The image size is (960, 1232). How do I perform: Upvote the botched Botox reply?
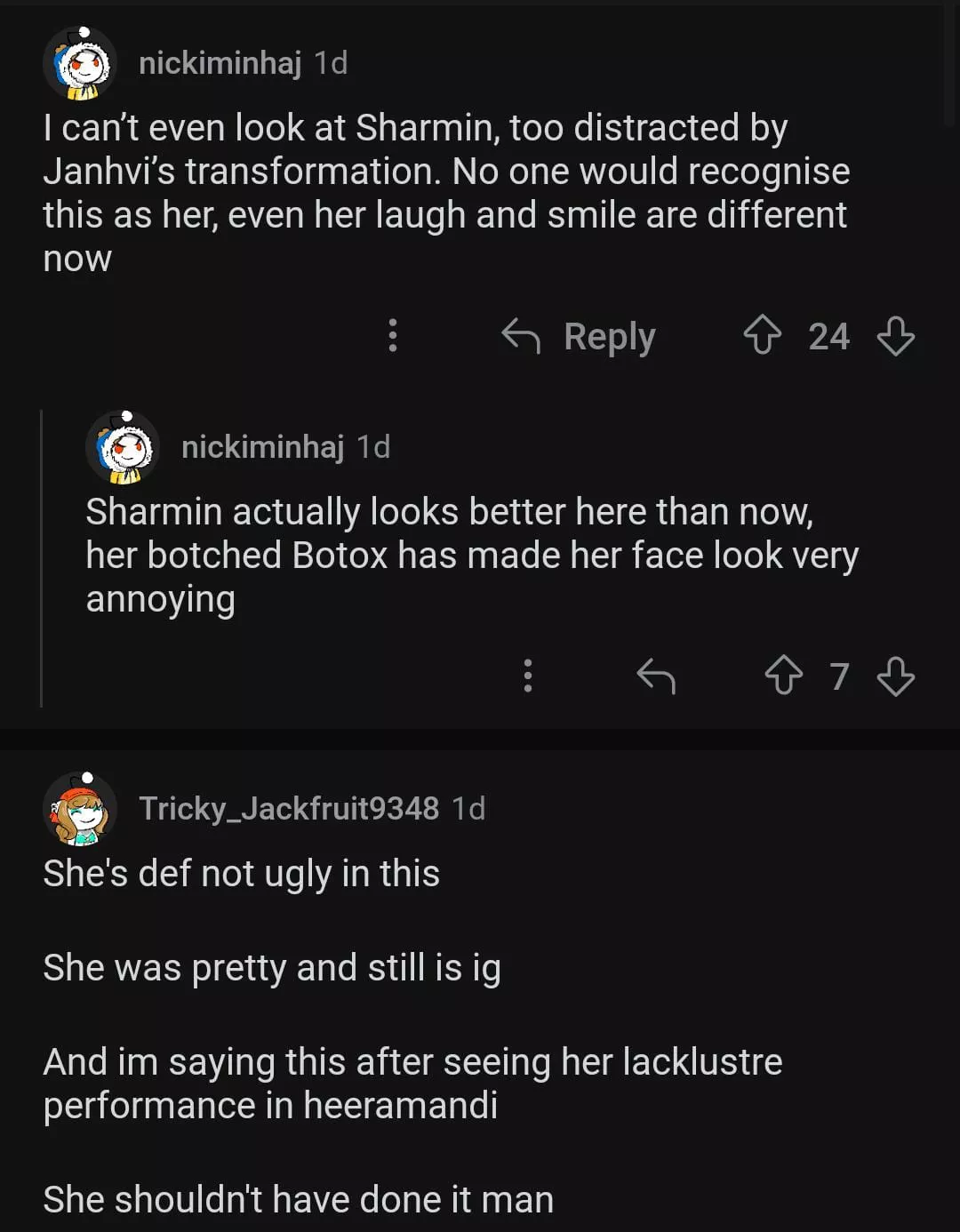[783, 676]
